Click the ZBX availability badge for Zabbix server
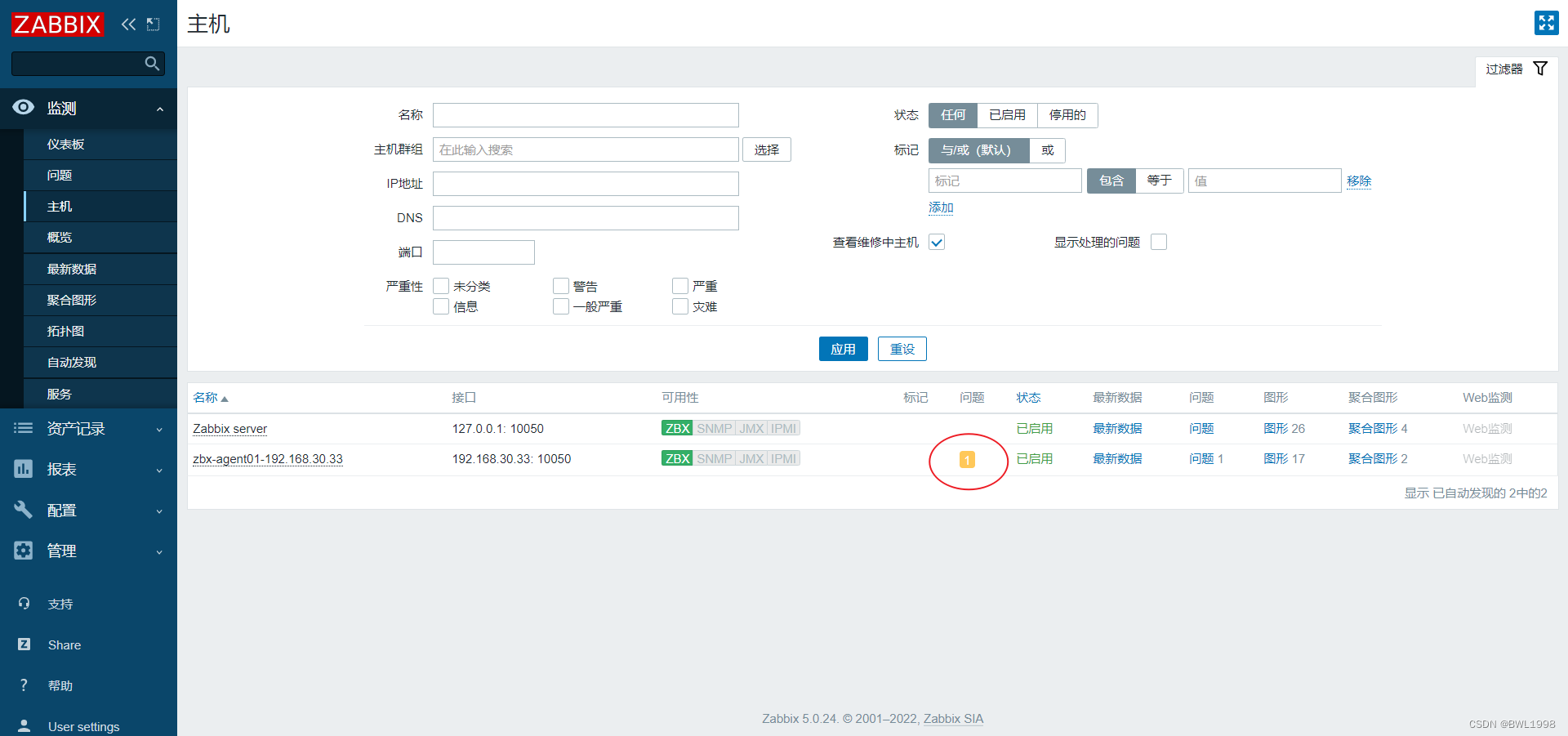 coord(677,428)
